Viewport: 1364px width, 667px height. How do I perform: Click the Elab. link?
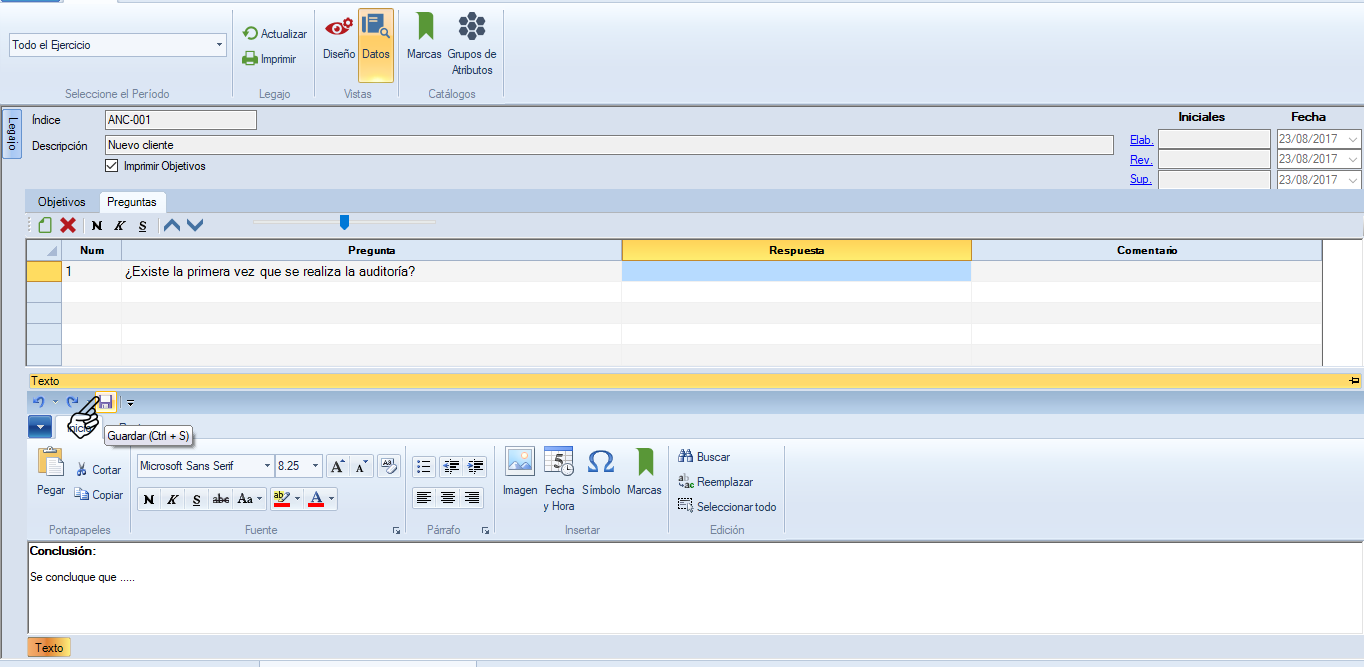coord(1141,140)
